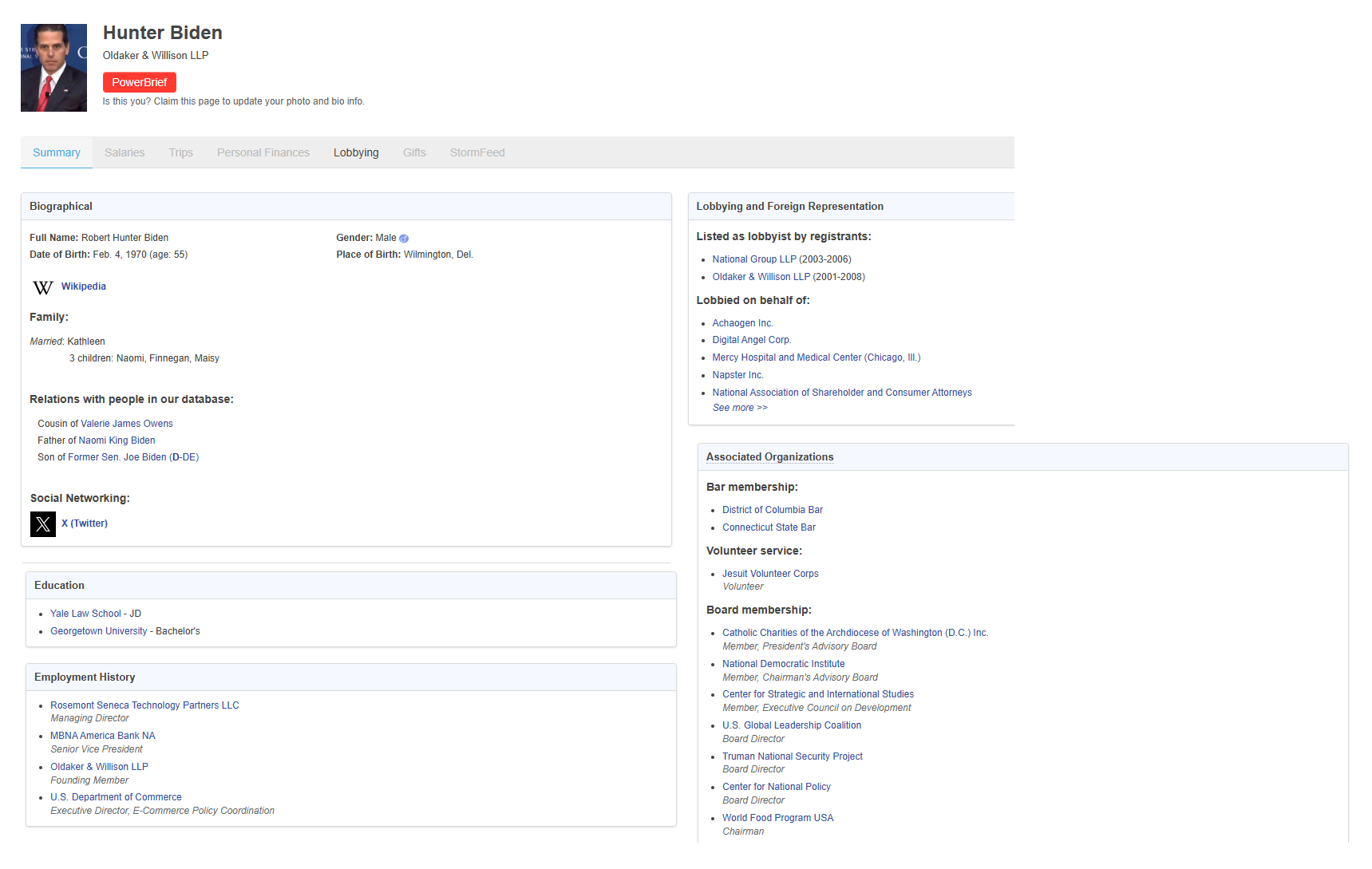This screenshot has width=1372, height=869.
Task: Open the World Food Program USA link
Action: point(777,818)
